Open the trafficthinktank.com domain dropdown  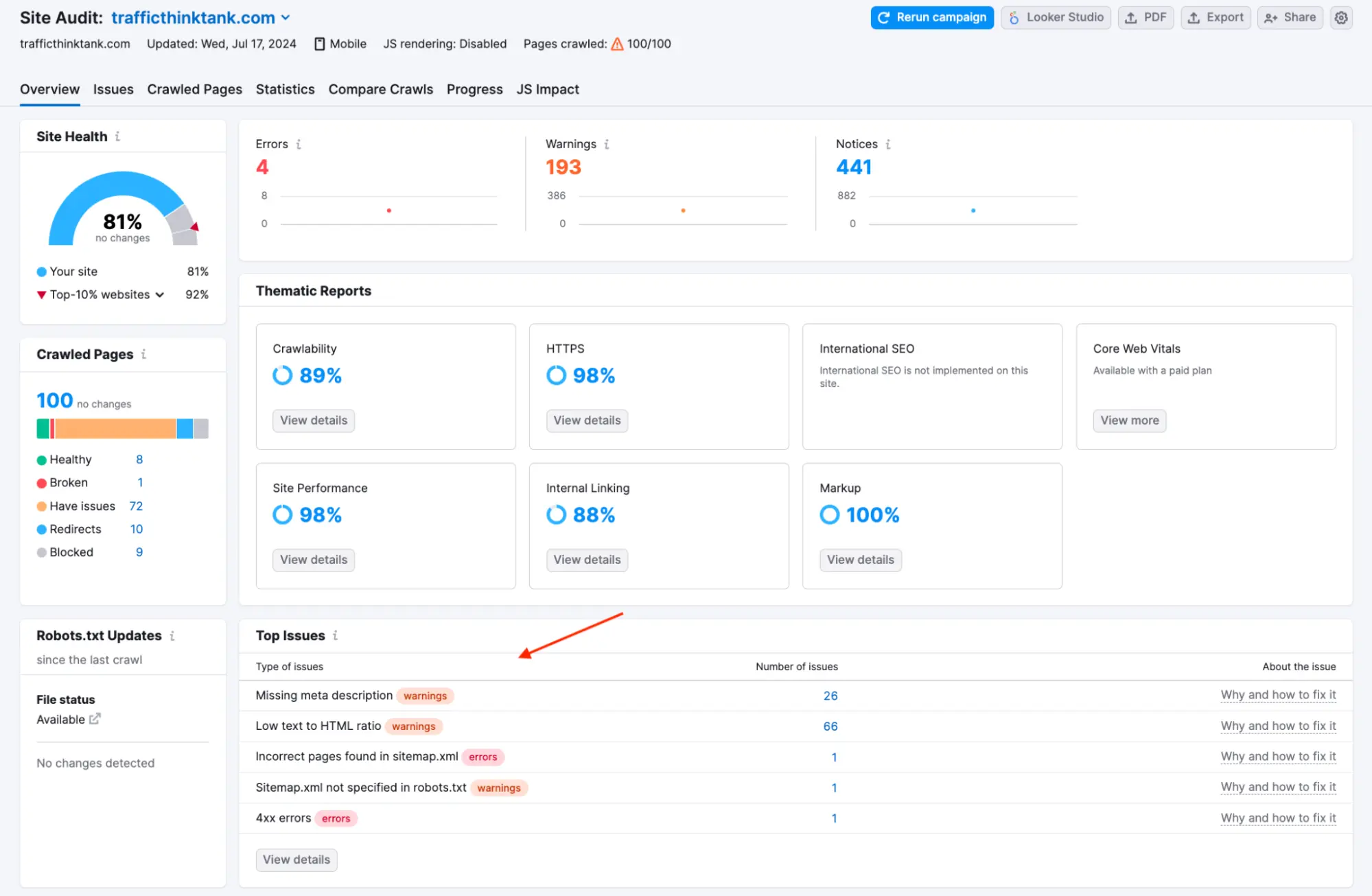click(286, 17)
